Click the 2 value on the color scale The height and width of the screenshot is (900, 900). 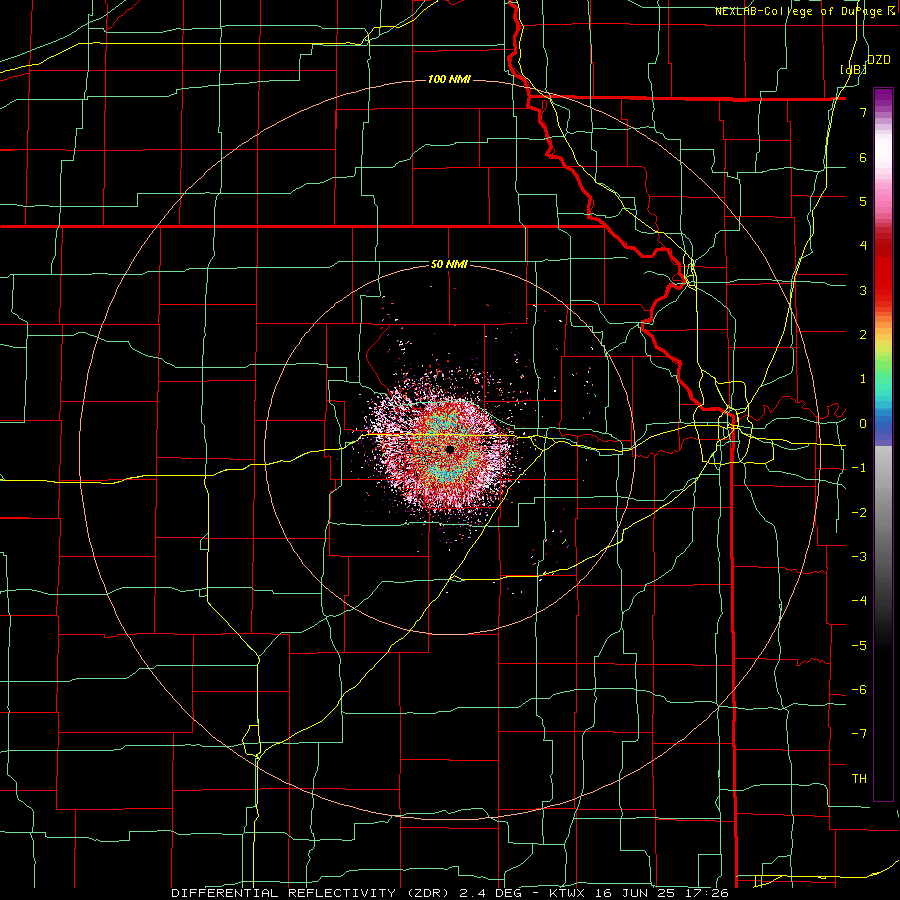(x=863, y=335)
